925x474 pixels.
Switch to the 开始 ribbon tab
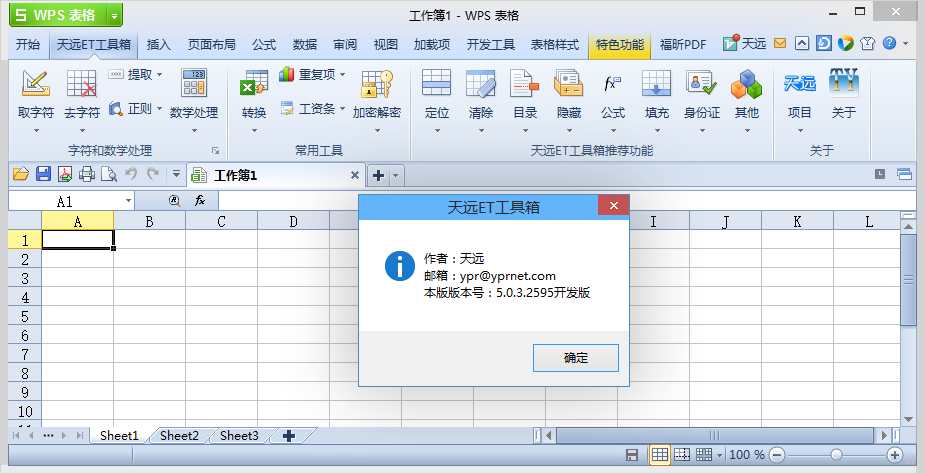point(28,44)
